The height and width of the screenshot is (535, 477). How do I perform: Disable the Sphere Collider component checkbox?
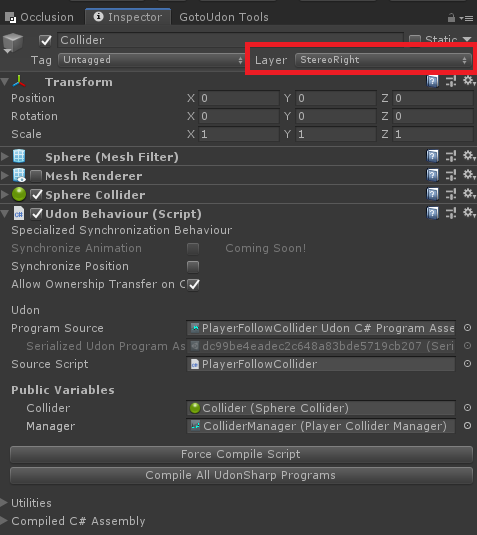[x=36, y=195]
